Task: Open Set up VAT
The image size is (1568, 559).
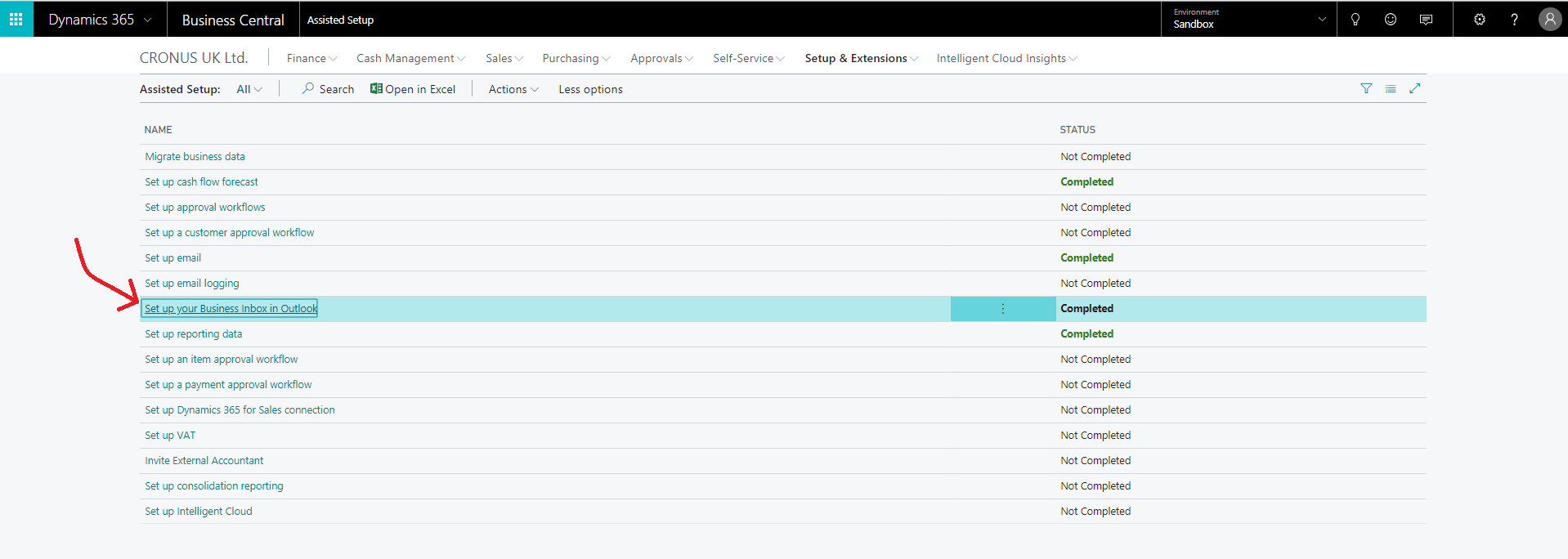Action: tap(170, 436)
